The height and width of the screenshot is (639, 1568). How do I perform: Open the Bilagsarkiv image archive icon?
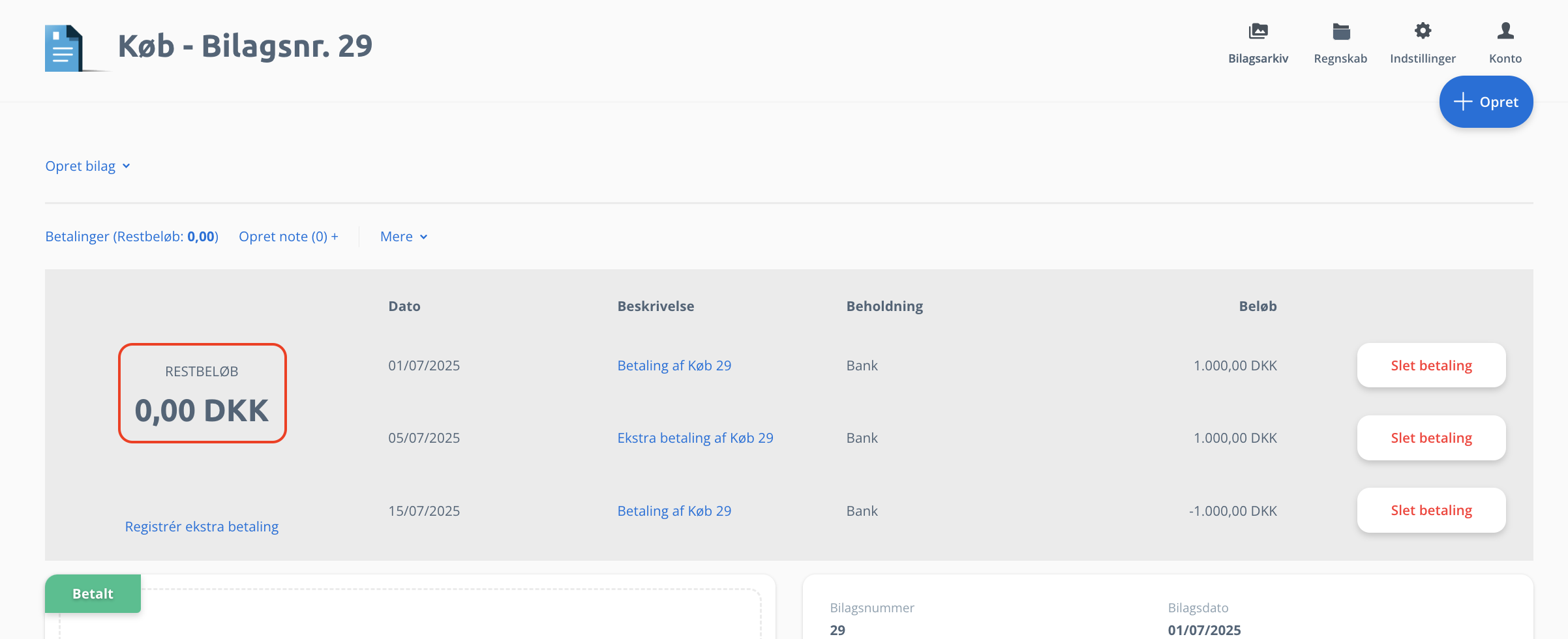[1258, 31]
